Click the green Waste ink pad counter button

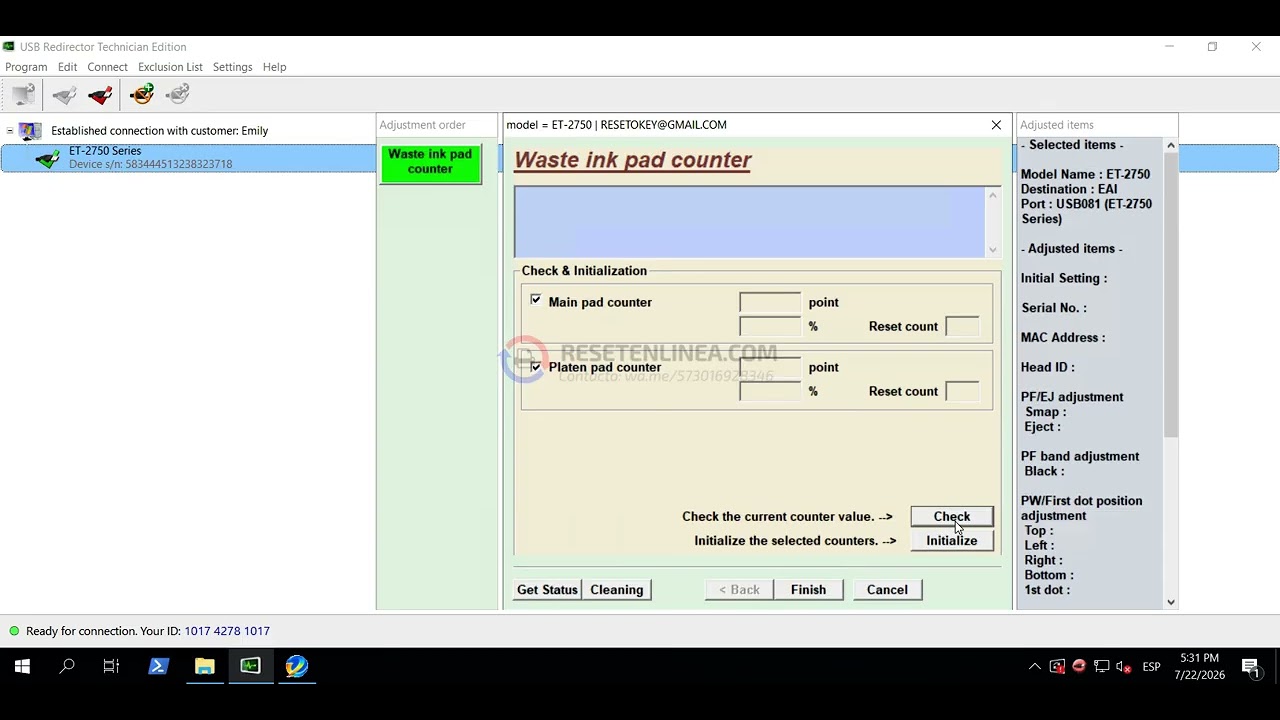pyautogui.click(x=430, y=163)
